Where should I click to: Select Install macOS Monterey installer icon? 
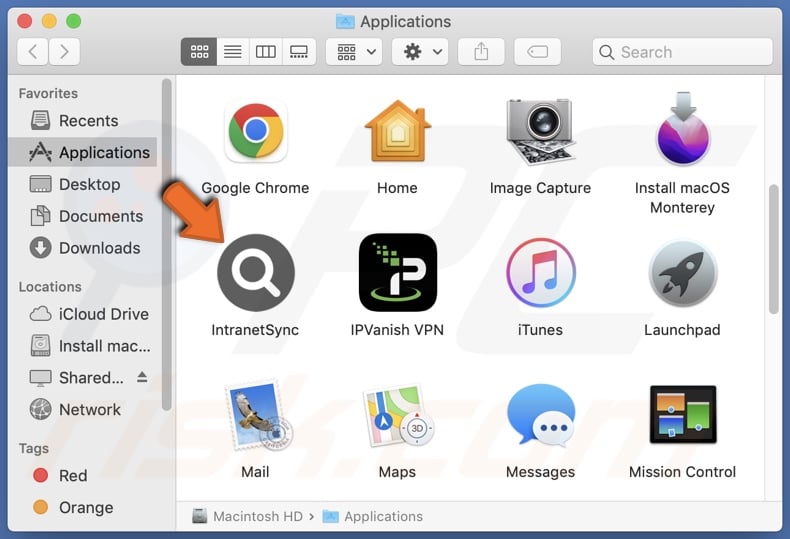(x=683, y=129)
